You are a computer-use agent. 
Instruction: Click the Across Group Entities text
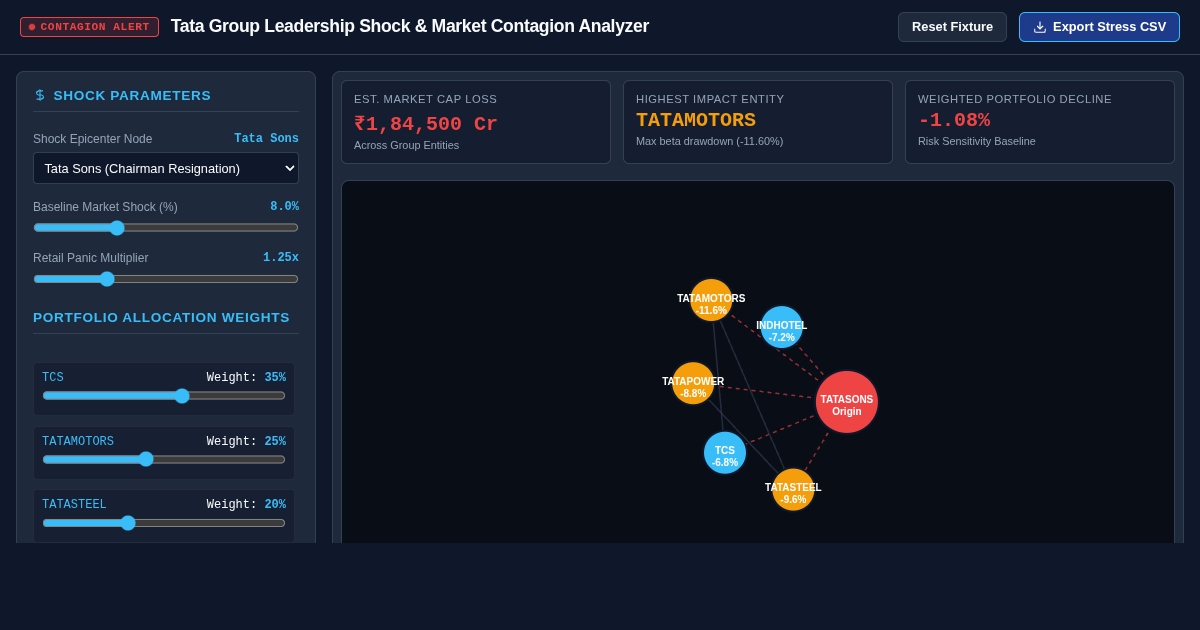(406, 145)
